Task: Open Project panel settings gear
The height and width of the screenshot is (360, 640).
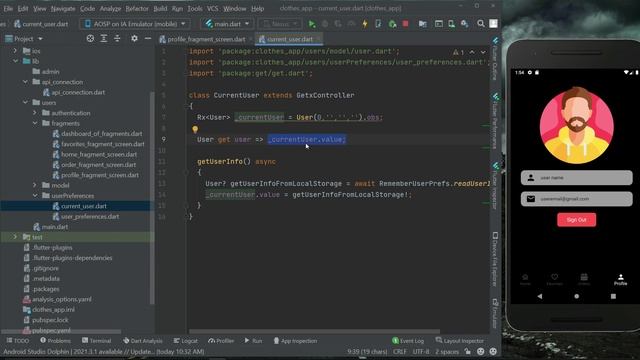Action: click(x=134, y=38)
